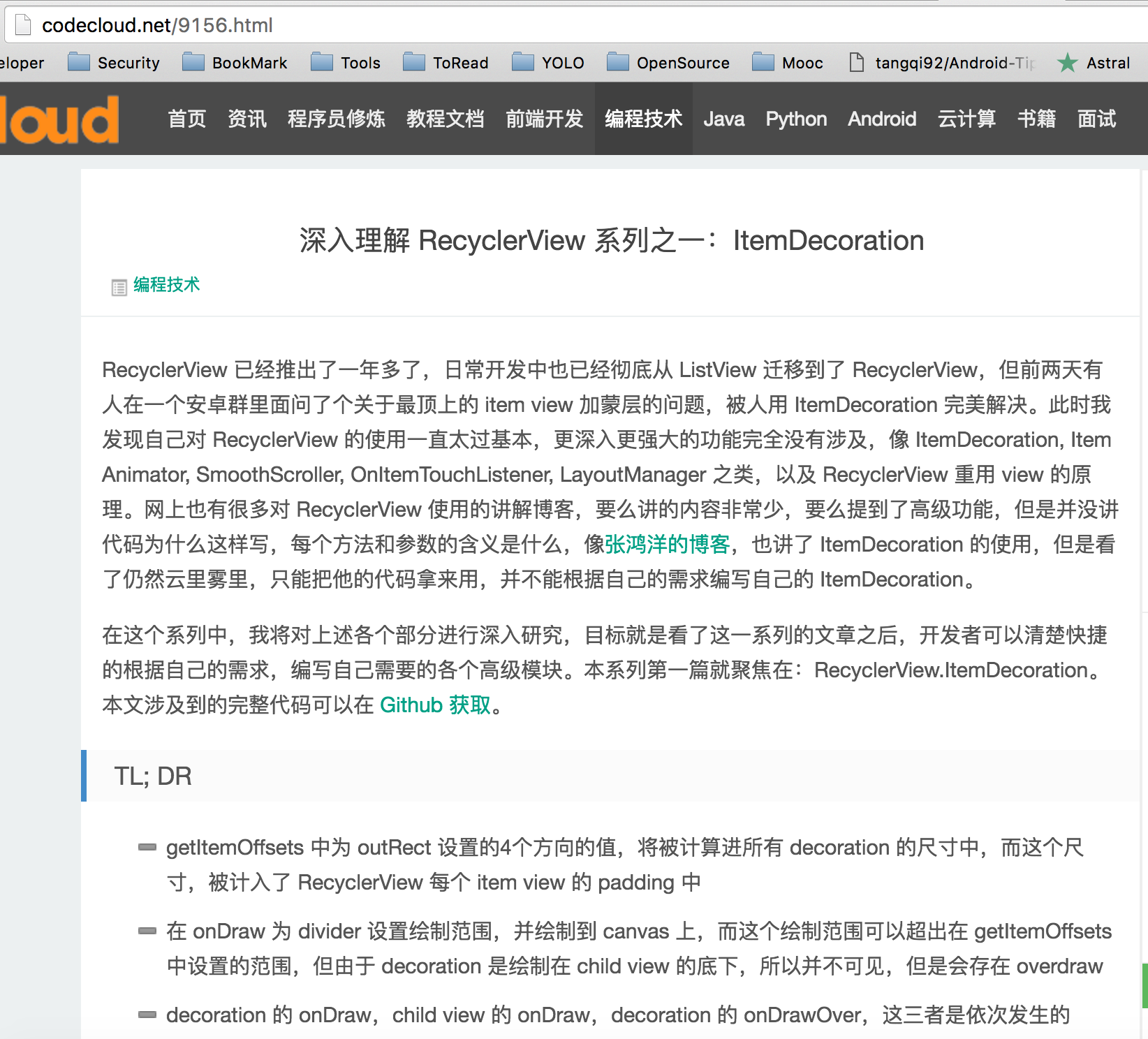Screen dimensions: 1148x1039
Task: Open the OpenSource bookmarks folder
Action: [x=668, y=63]
